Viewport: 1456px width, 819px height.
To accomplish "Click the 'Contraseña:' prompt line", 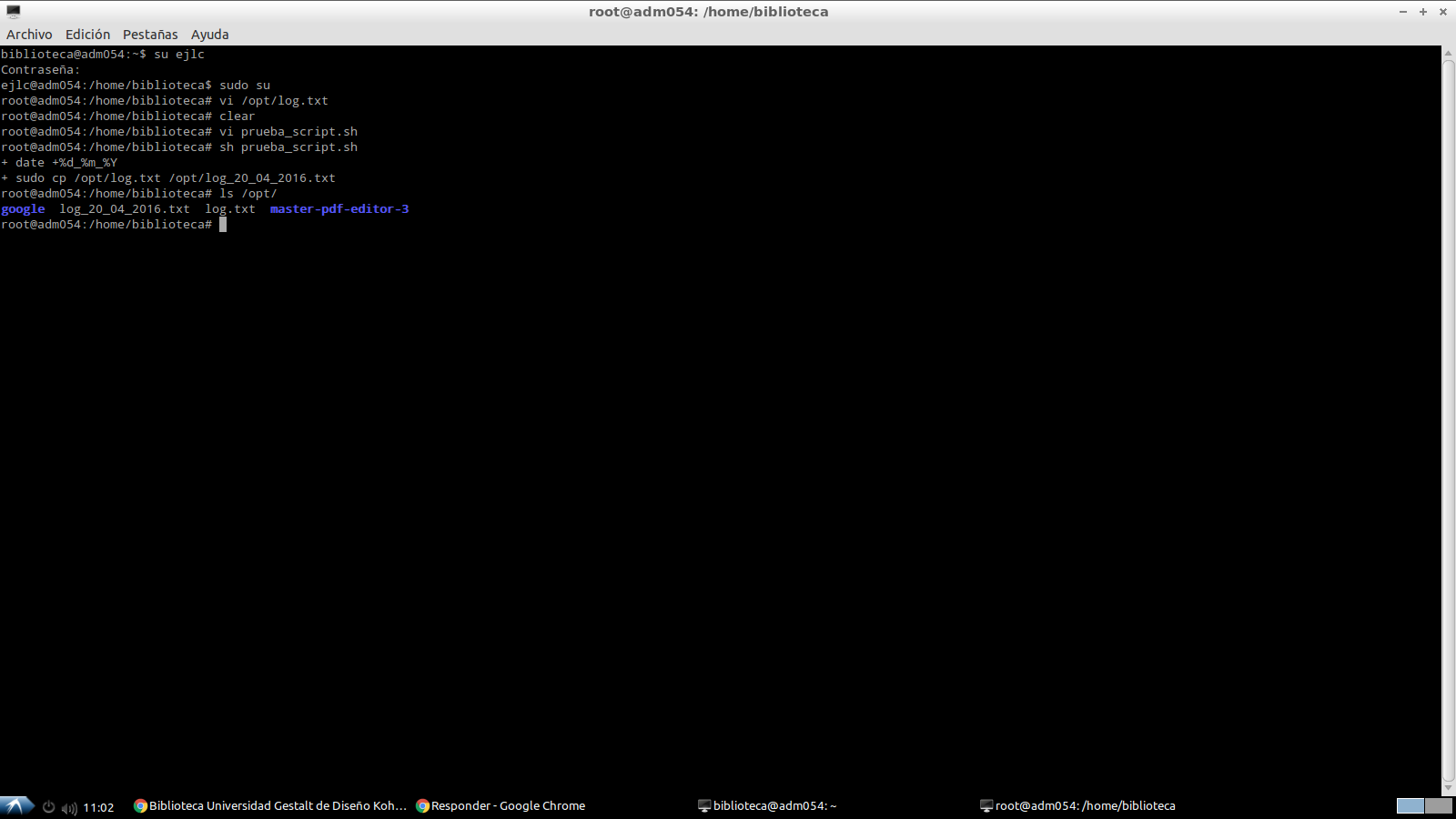I will (x=41, y=70).
